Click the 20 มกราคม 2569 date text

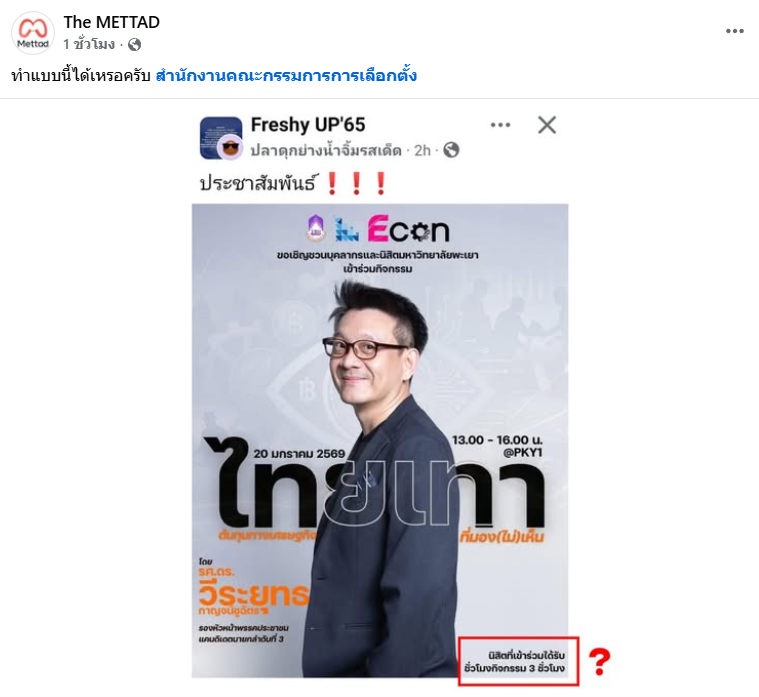point(299,454)
